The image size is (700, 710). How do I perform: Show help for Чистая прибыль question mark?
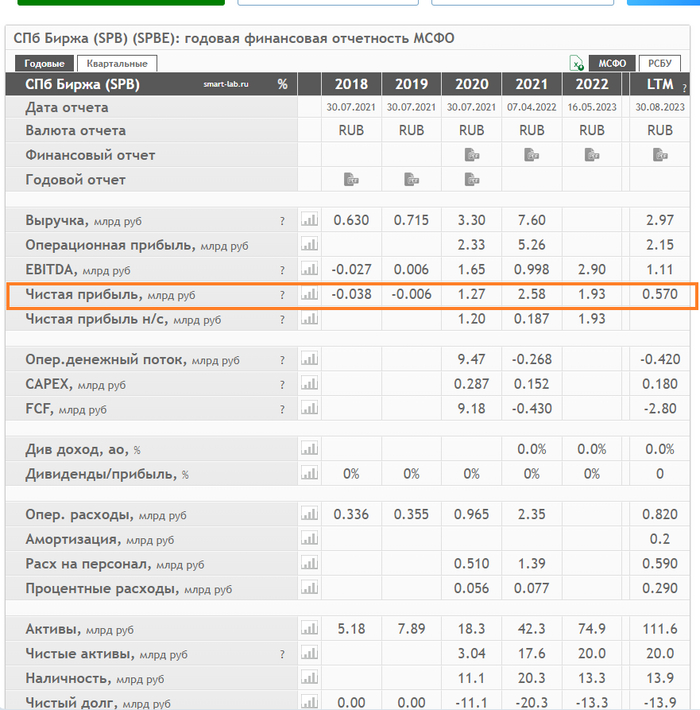pyautogui.click(x=282, y=295)
